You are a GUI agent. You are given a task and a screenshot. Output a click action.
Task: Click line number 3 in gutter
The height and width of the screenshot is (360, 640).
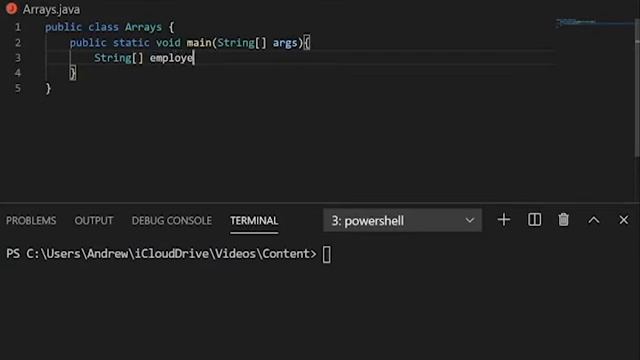pyautogui.click(x=18, y=58)
